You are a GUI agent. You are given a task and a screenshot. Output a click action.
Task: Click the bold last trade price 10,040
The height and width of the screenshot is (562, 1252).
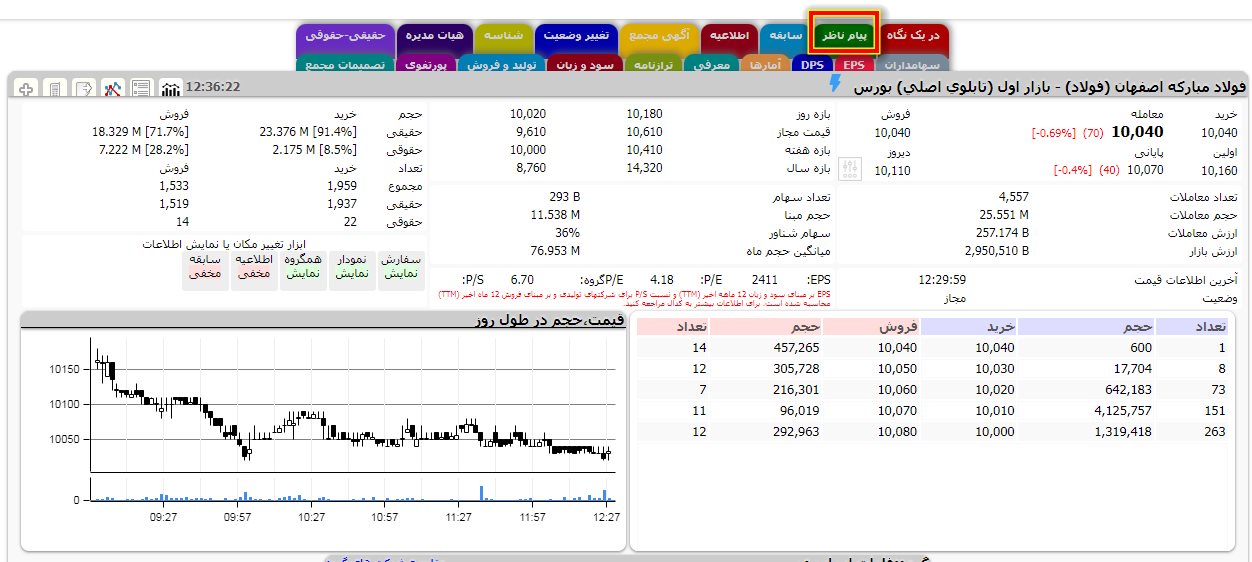pos(1138,132)
